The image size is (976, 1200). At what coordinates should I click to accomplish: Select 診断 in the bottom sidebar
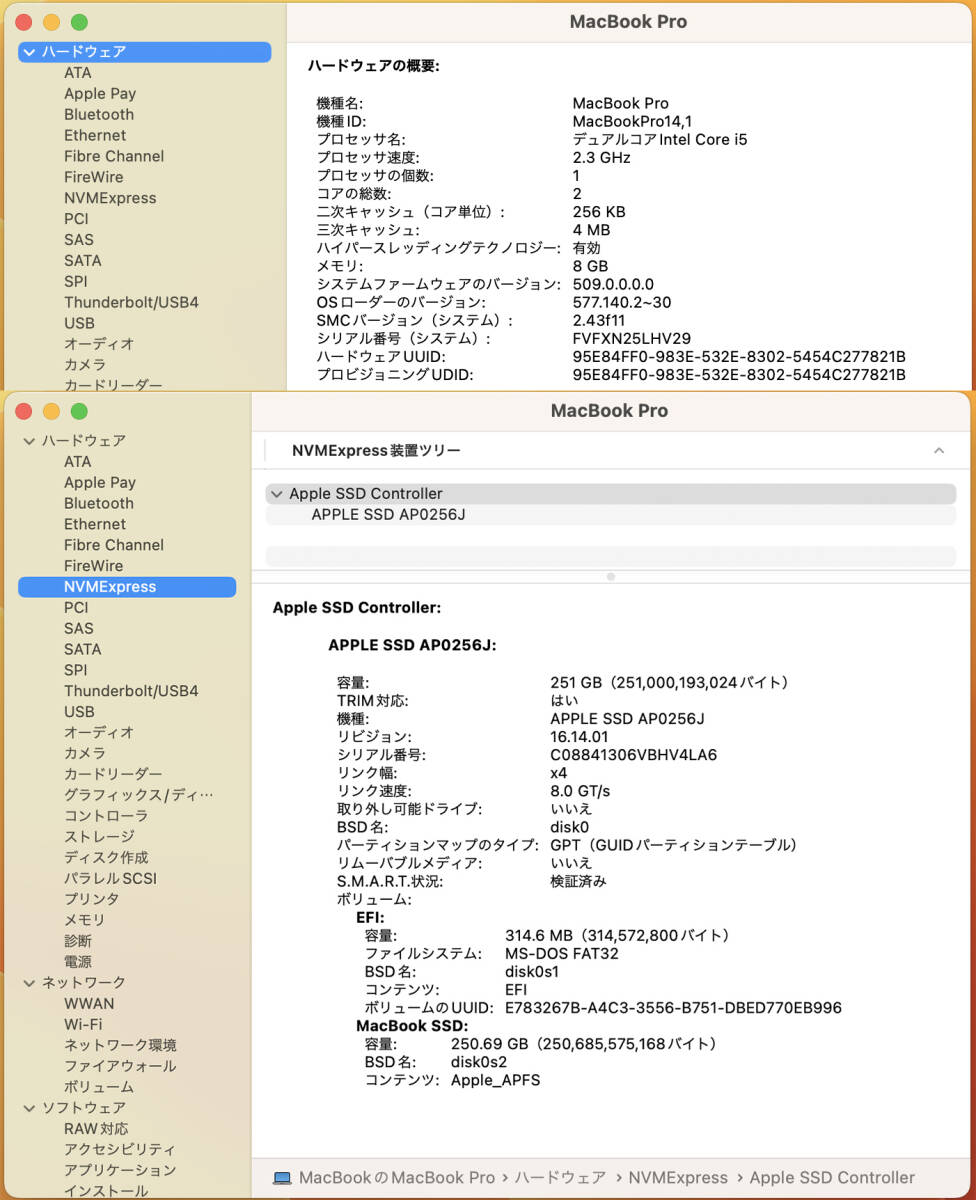point(78,941)
